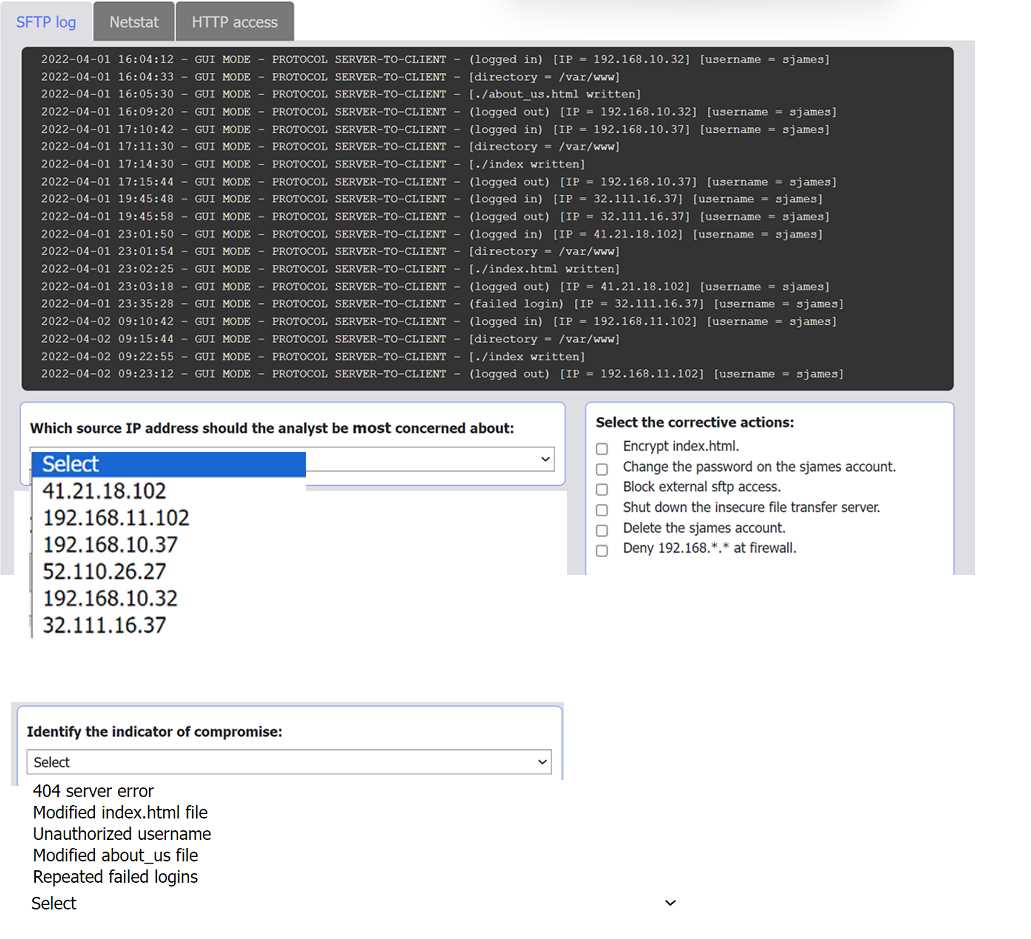This screenshot has height=939, width=1031.
Task: Select Delete the sjames account checkbox
Action: (x=602, y=530)
